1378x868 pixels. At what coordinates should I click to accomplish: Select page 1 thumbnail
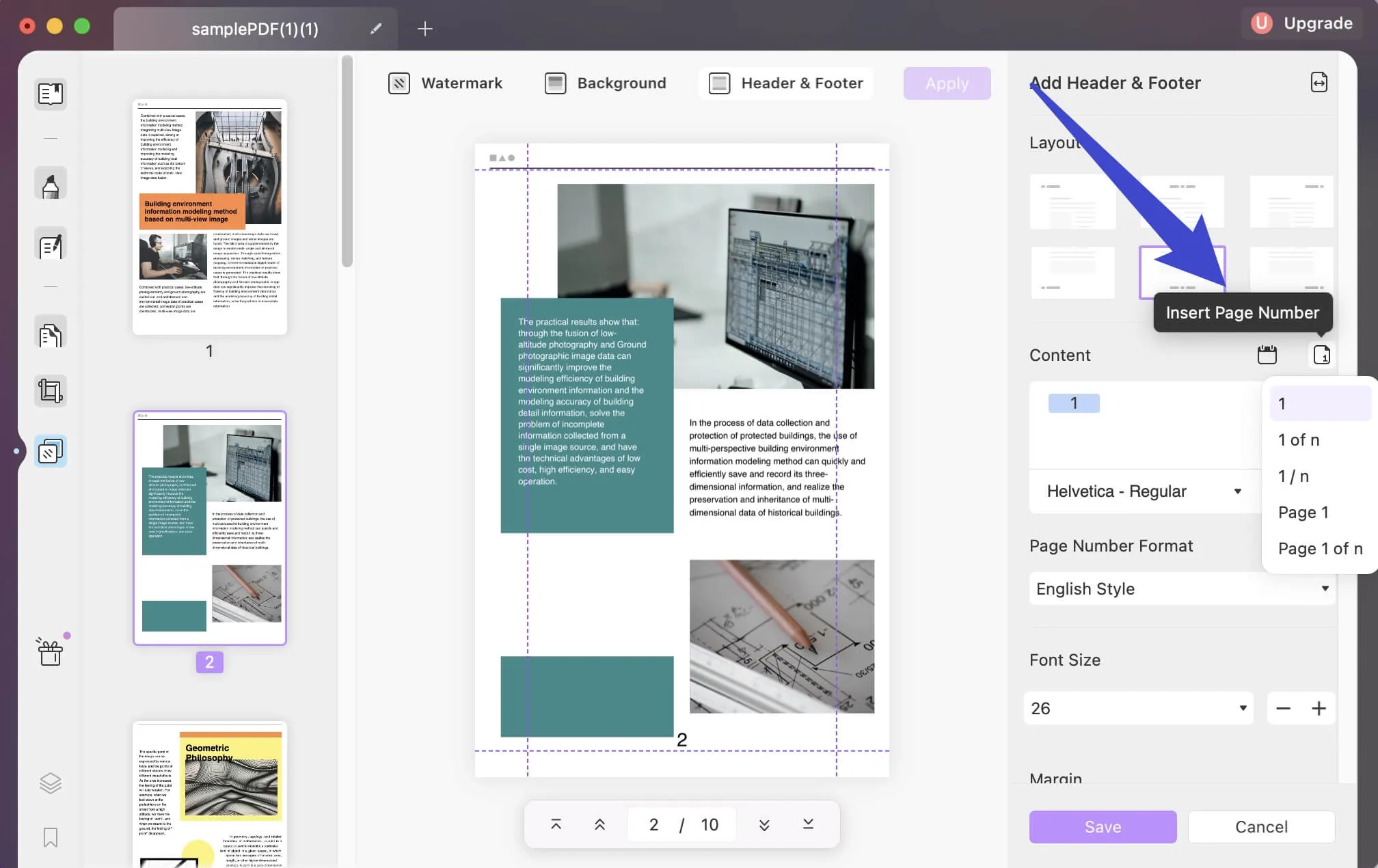pyautogui.click(x=209, y=217)
